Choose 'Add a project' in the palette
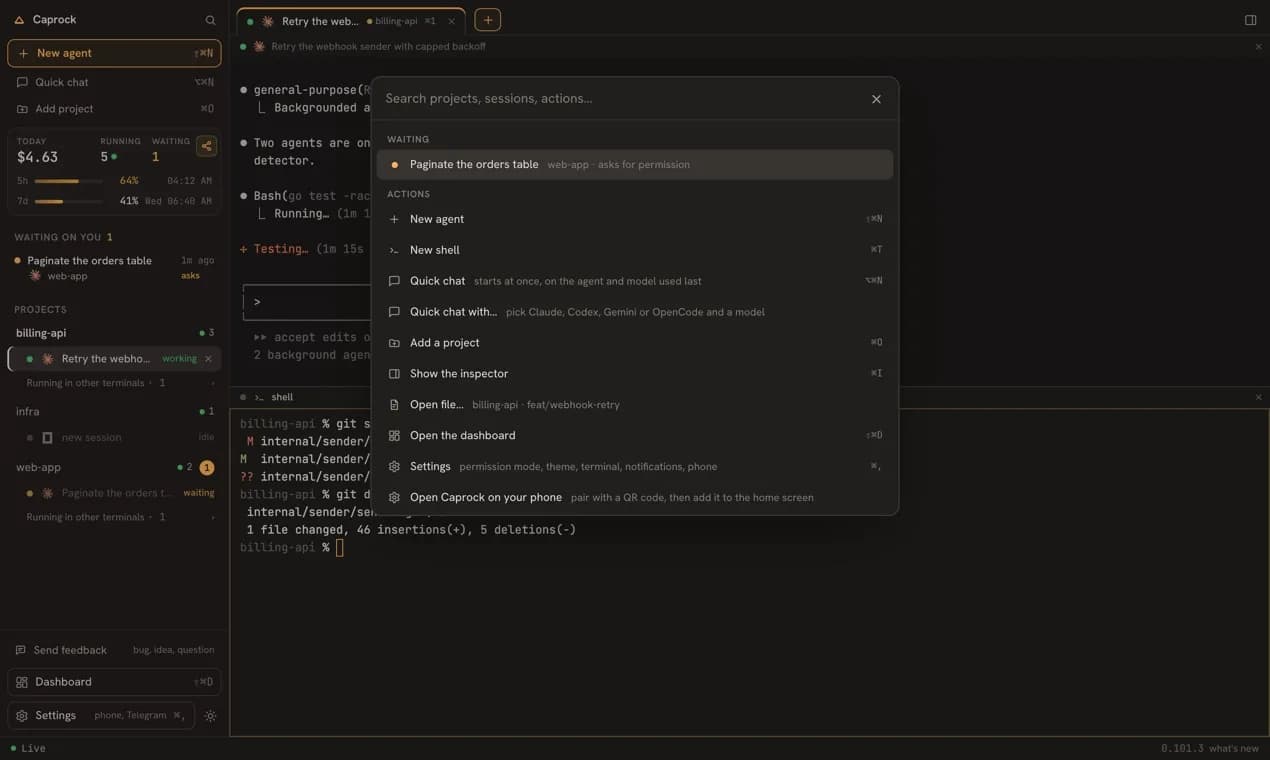Screen dimensions: 1270x760 click(635, 343)
